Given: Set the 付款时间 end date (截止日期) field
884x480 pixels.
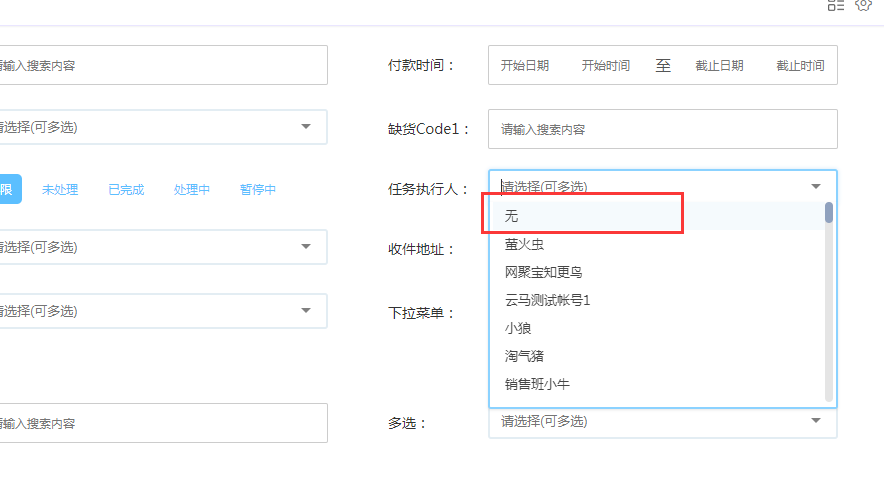Looking at the screenshot, I should (x=719, y=66).
